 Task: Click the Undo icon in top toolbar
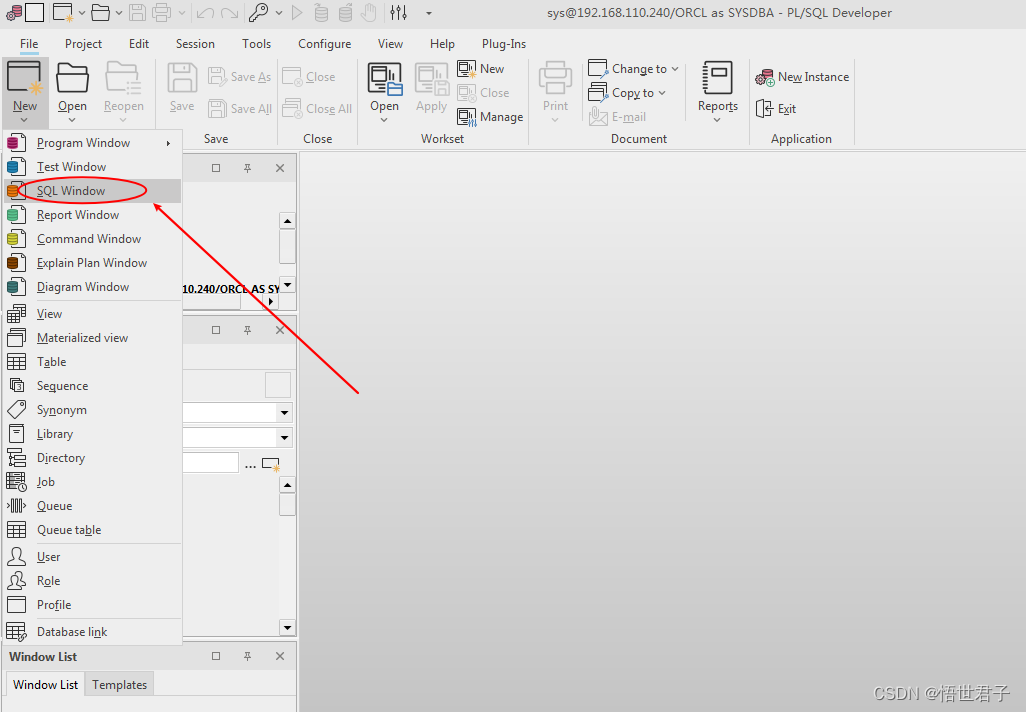pos(205,12)
